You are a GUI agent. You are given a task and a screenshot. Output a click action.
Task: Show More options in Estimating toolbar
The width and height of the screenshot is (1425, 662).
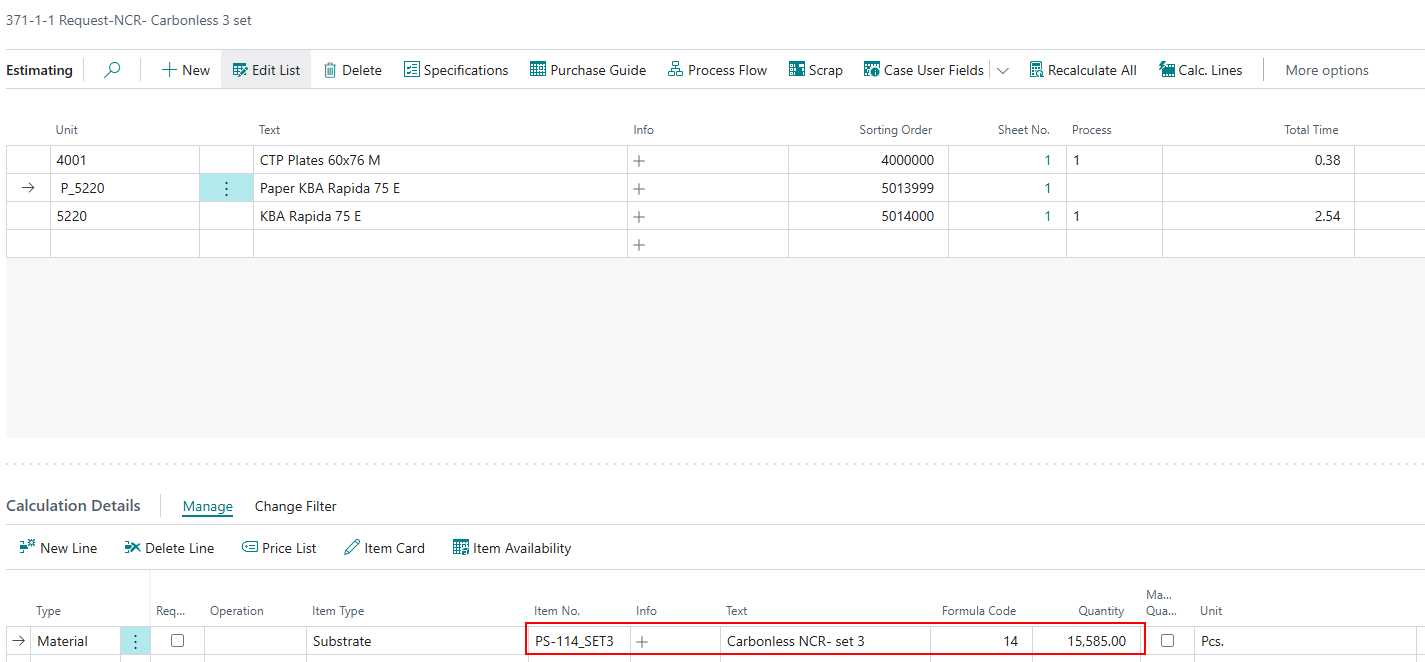(1327, 70)
